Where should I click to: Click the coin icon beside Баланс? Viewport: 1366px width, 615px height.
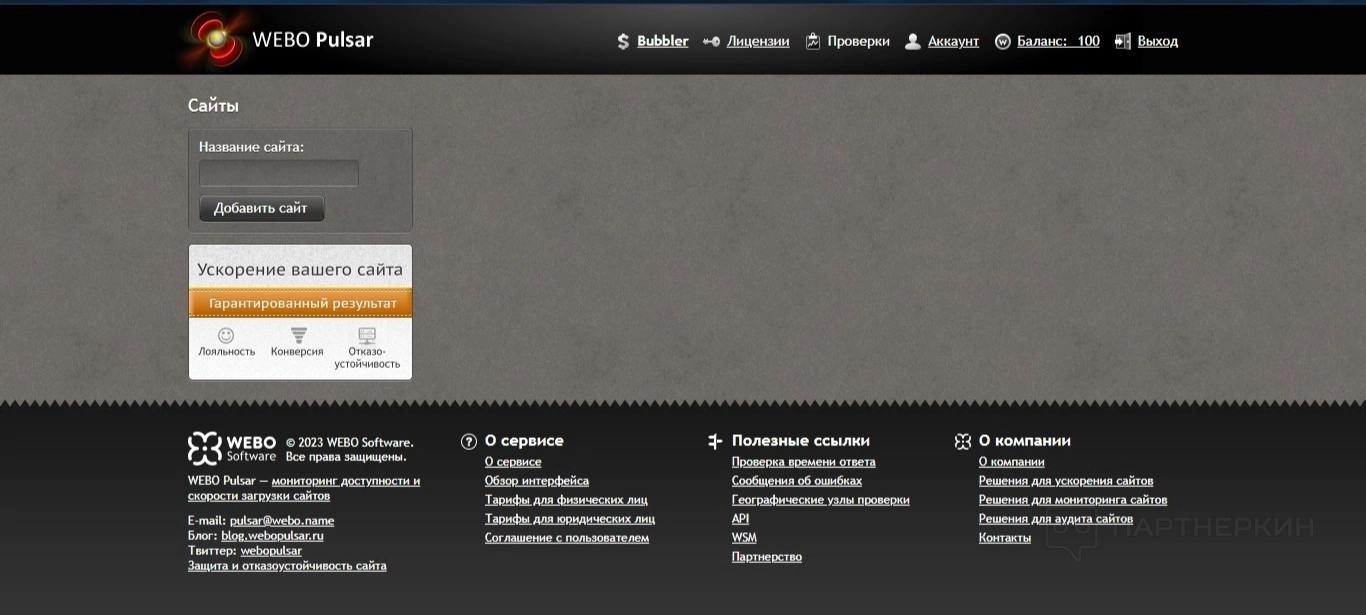(1002, 41)
